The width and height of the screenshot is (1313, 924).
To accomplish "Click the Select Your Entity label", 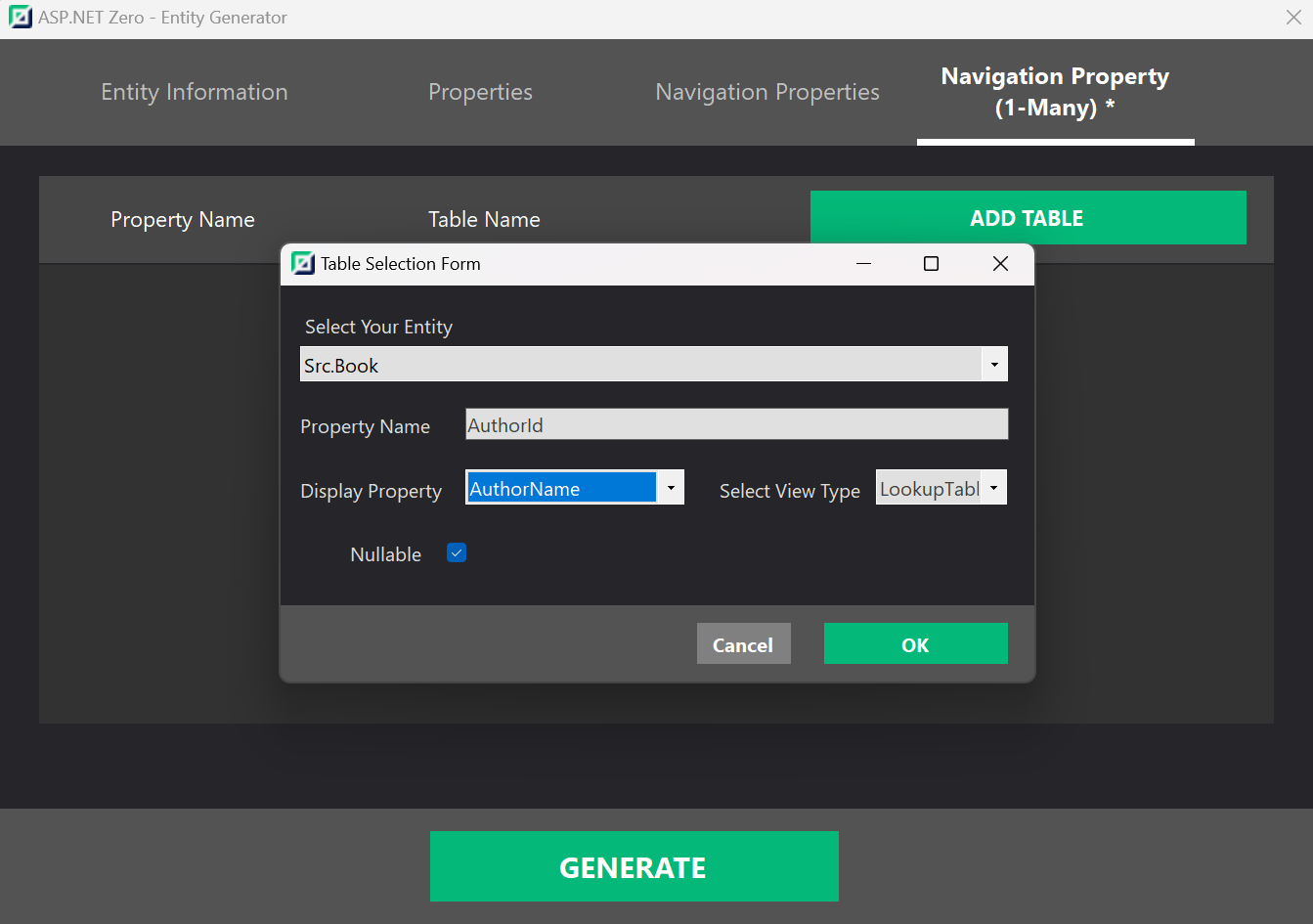I will point(378,327).
